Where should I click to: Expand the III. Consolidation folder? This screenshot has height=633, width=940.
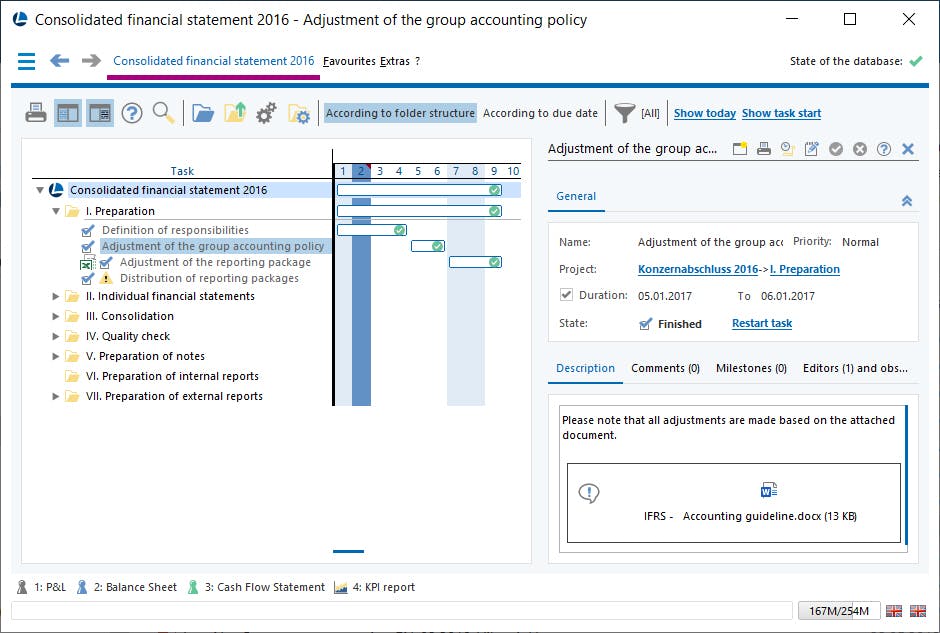(x=56, y=316)
